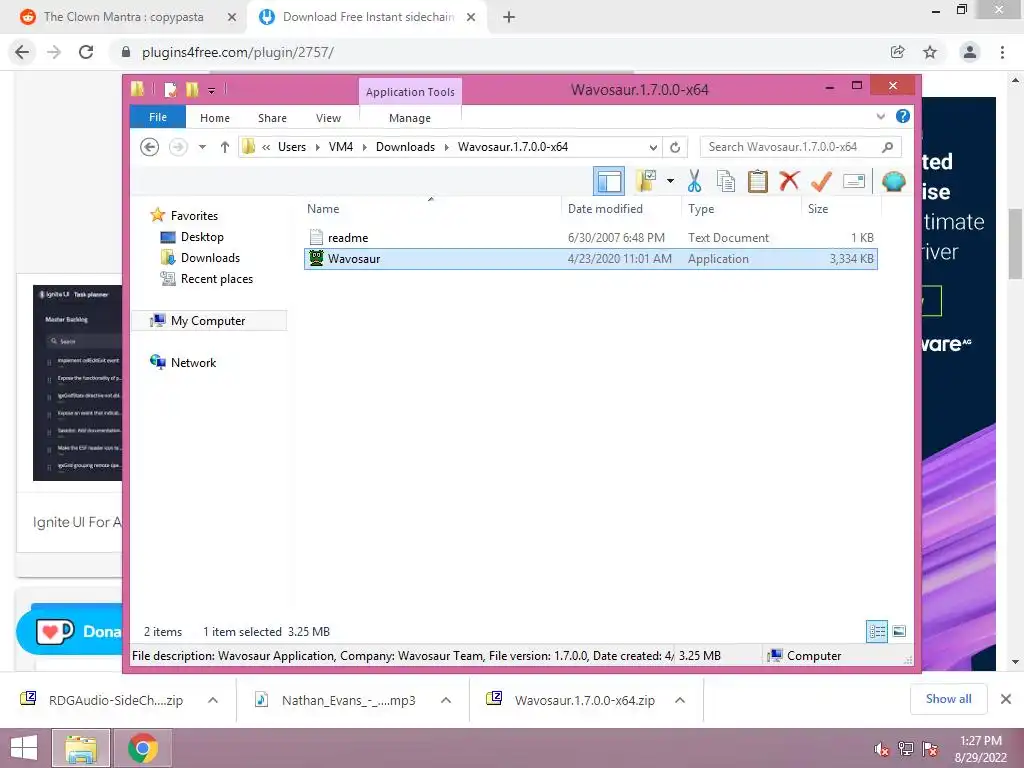Viewport: 1024px width, 768px height.
Task: Click the VM4 breadcrumb in address bar
Action: [x=341, y=147]
